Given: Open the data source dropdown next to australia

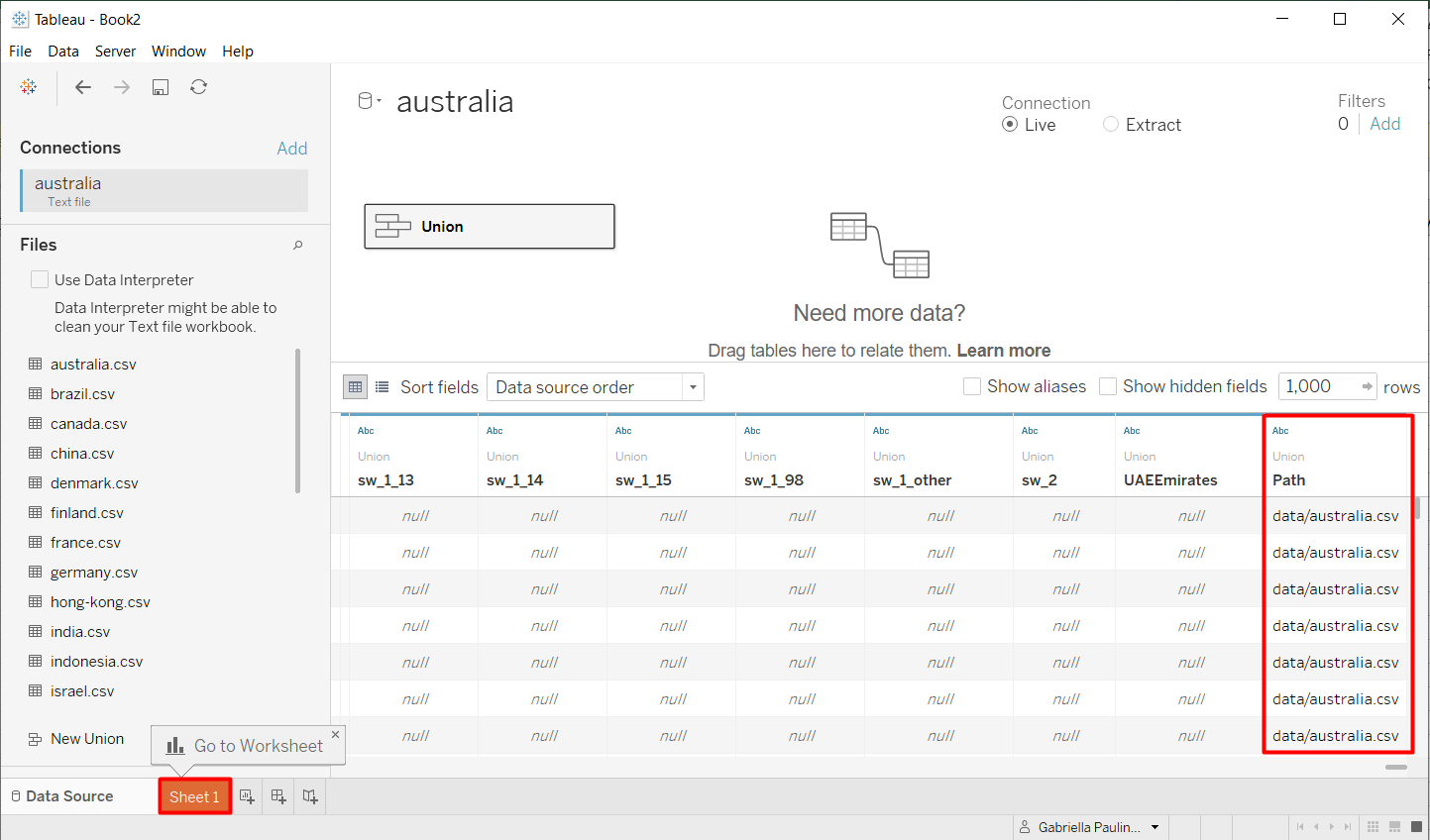Looking at the screenshot, I should coord(370,101).
